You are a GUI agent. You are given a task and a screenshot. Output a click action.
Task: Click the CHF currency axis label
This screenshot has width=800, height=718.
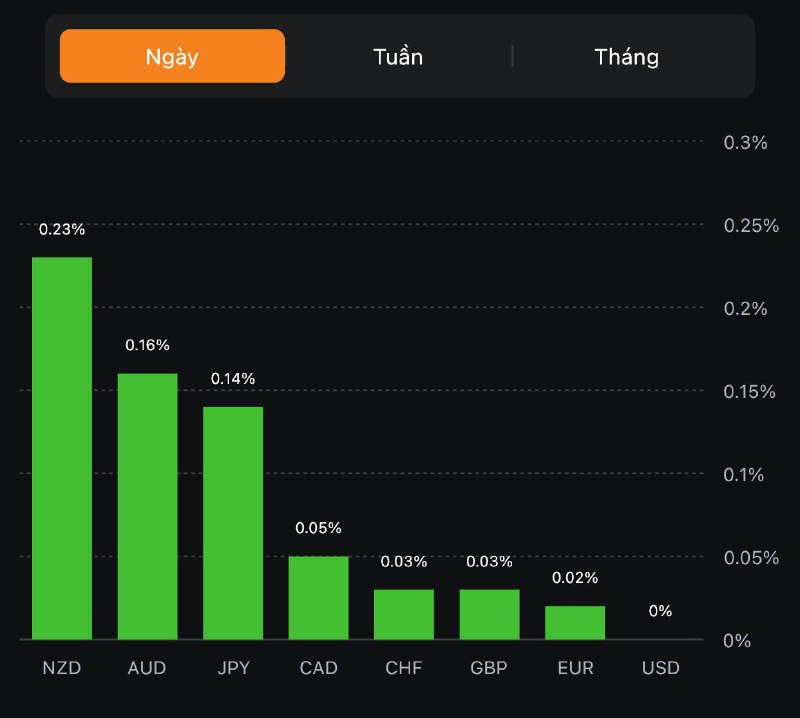(404, 667)
